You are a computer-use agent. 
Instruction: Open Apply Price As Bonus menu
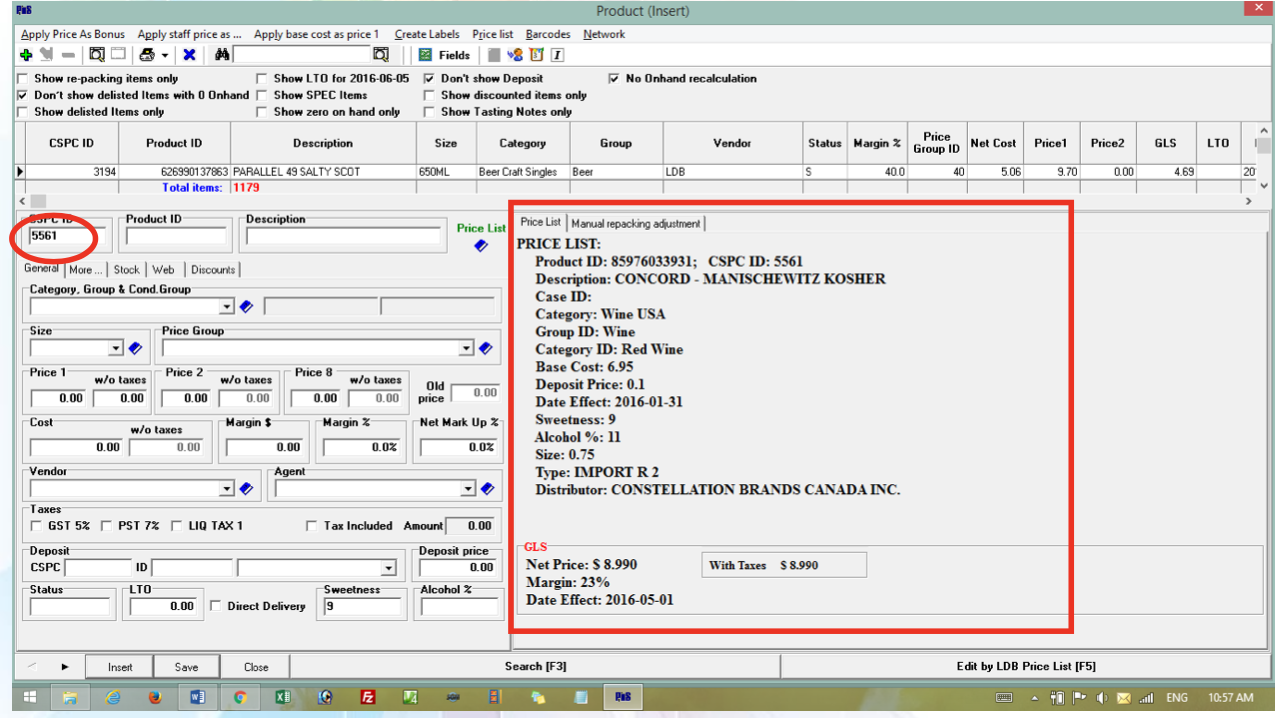pyautogui.click(x=73, y=34)
